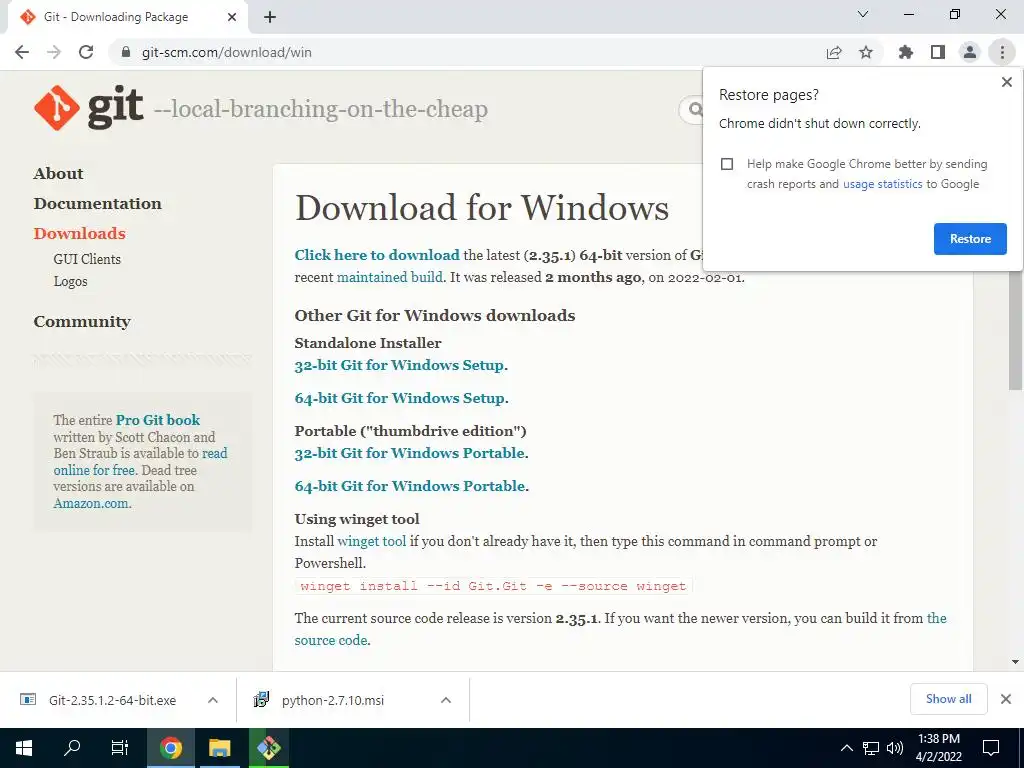1024x768 pixels.
Task: Download 32-bit Git for Windows Setup
Action: coord(399,365)
